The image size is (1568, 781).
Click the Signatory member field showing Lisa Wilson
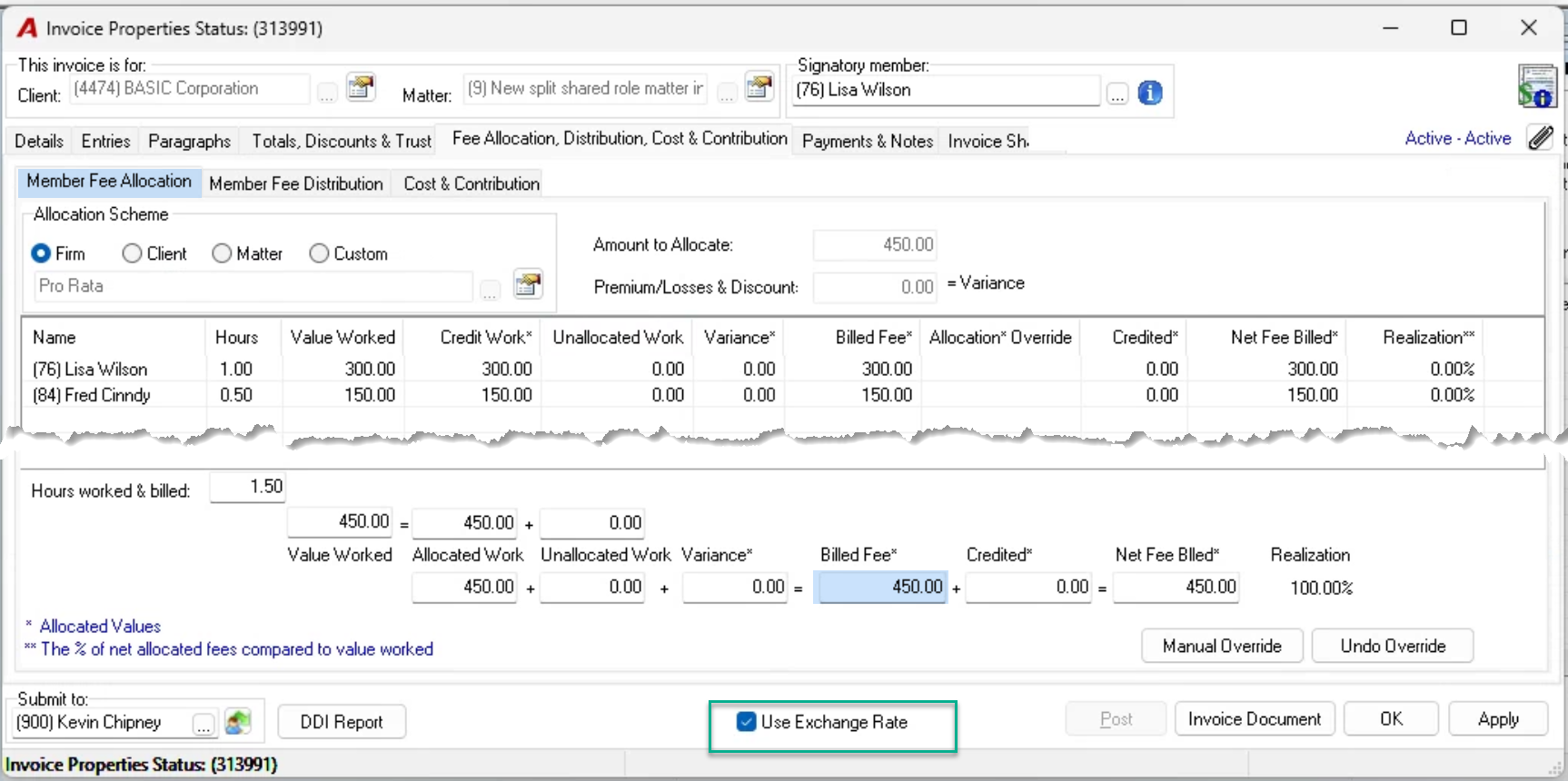[946, 90]
